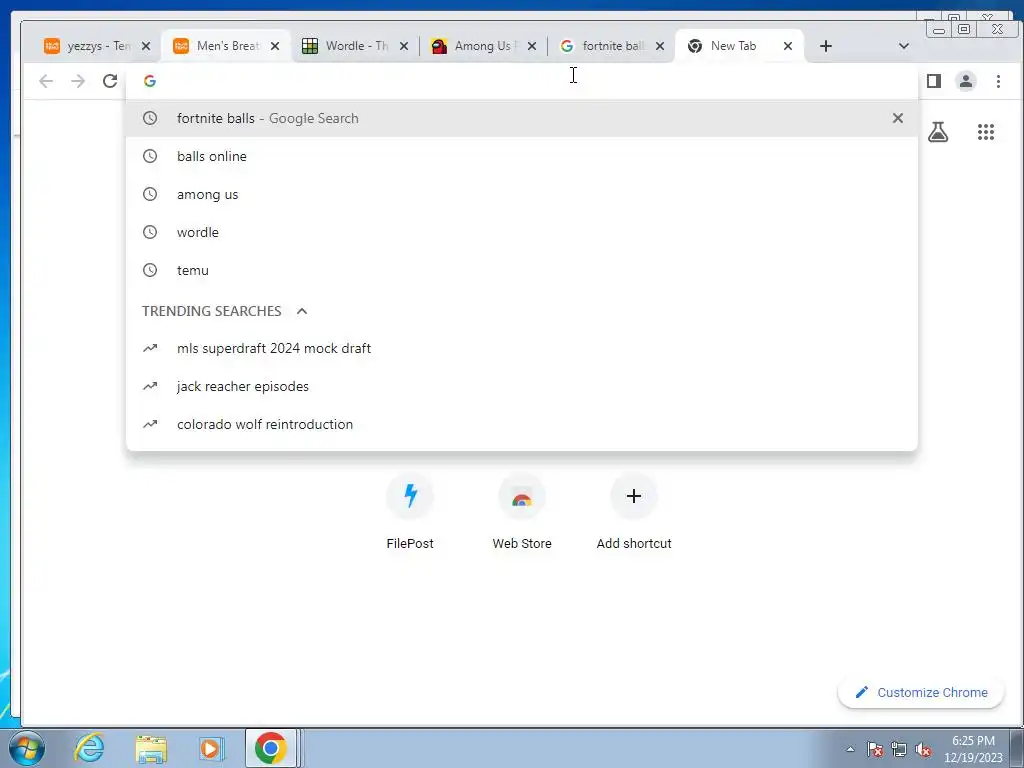Show hidden tray icons arrow

click(850, 749)
